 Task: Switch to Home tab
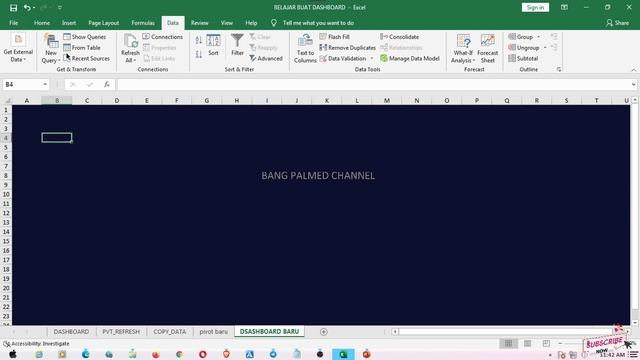click(x=42, y=23)
